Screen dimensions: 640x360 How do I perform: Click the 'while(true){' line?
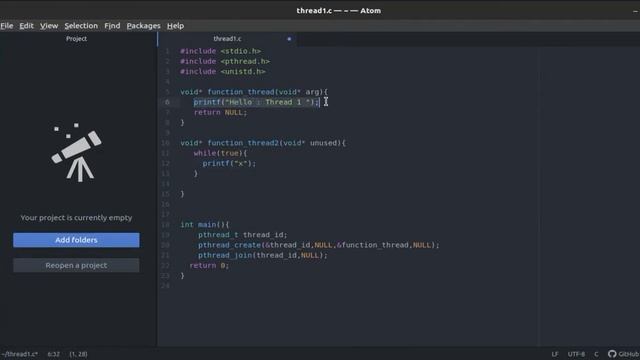[x=220, y=153]
